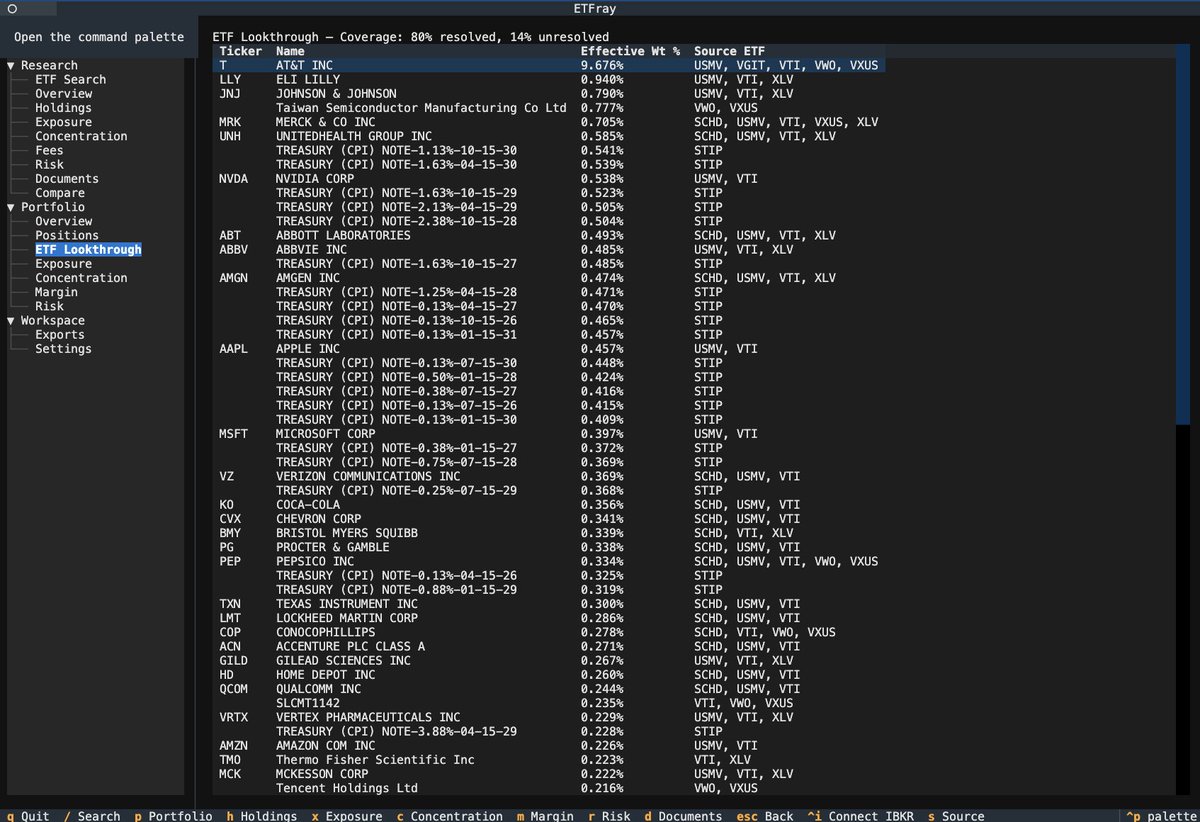The image size is (1200, 822).
Task: Open Positions in the sidebar
Action: (x=67, y=236)
